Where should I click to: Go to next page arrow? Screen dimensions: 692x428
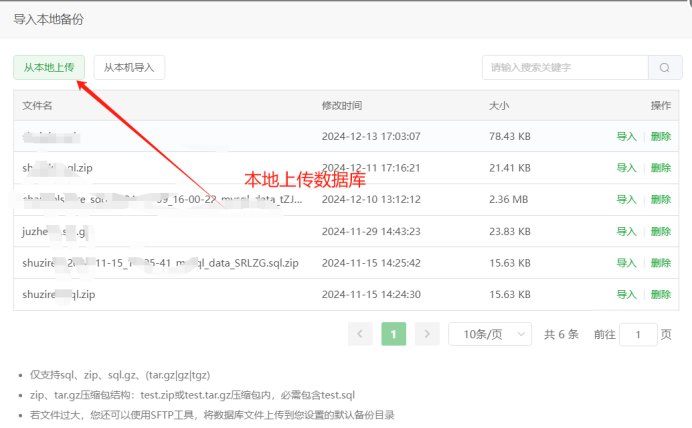[427, 334]
